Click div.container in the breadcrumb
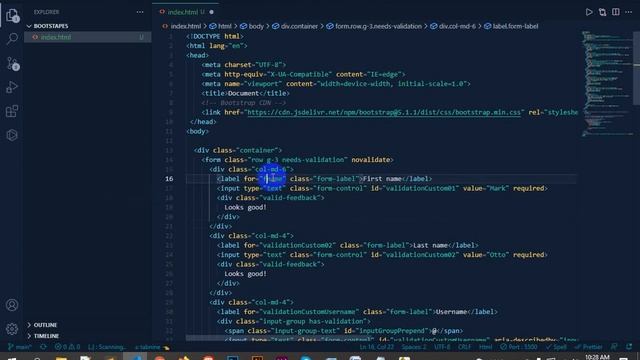The height and width of the screenshot is (360, 640). [299, 26]
